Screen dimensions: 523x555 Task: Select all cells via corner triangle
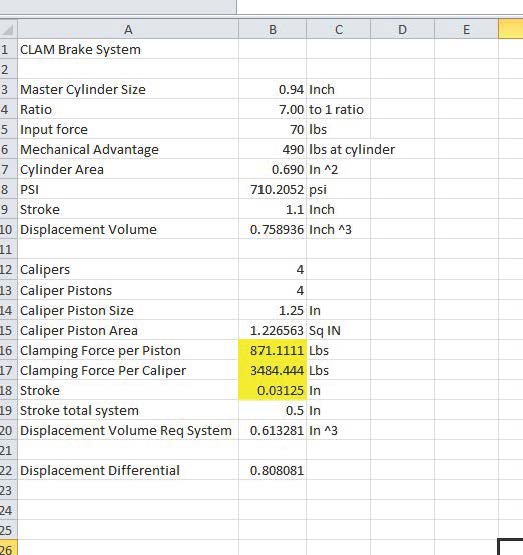coord(8,29)
